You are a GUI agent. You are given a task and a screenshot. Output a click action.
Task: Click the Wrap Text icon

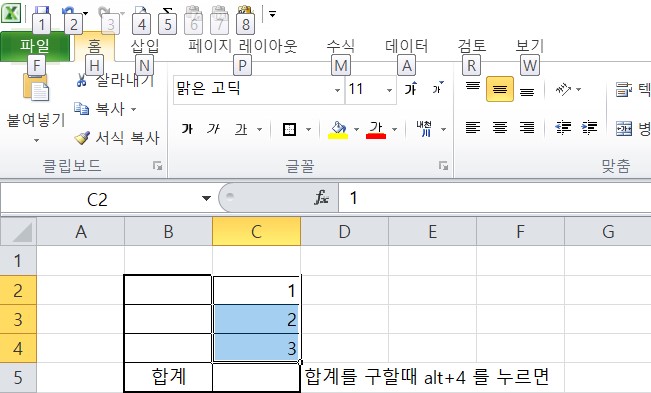[x=624, y=89]
